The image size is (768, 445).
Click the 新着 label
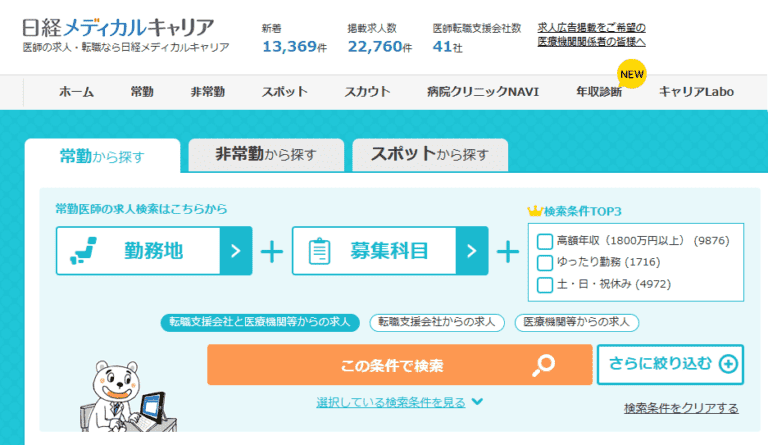point(272,28)
